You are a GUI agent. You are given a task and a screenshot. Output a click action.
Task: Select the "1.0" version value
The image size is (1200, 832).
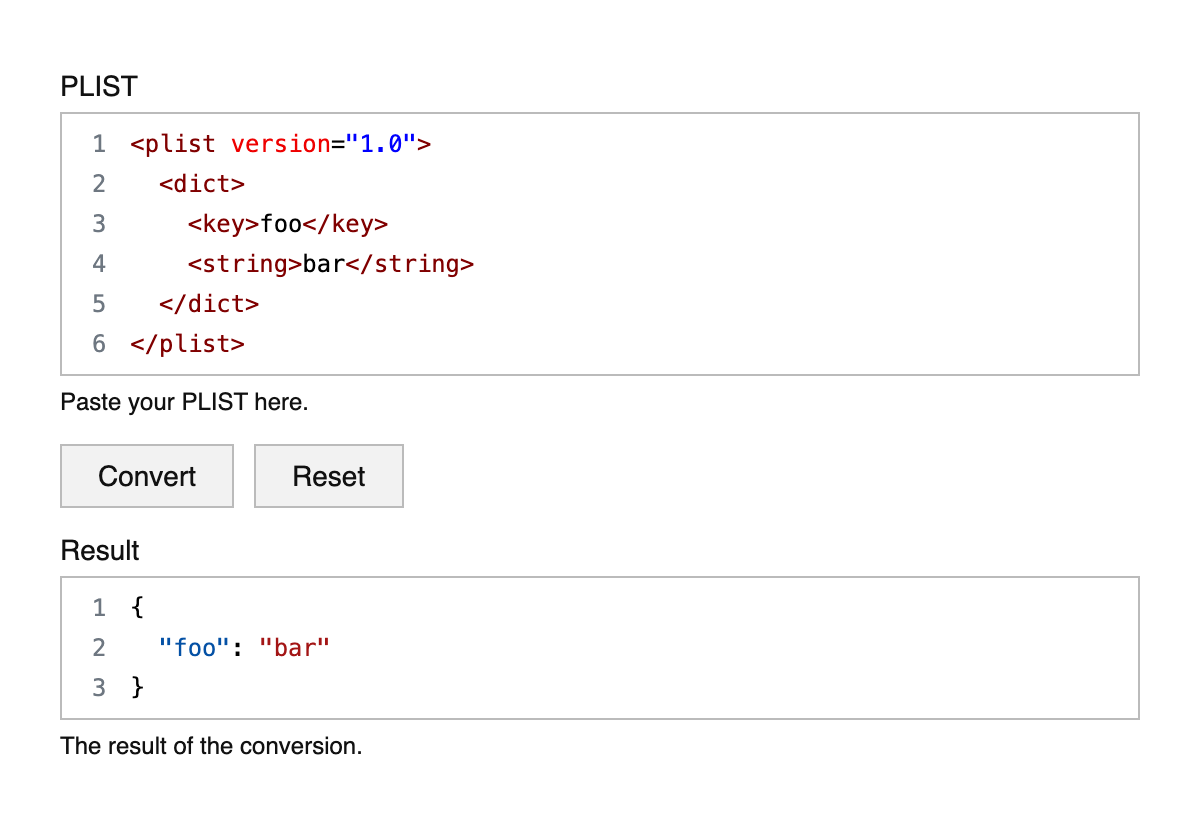point(380,144)
